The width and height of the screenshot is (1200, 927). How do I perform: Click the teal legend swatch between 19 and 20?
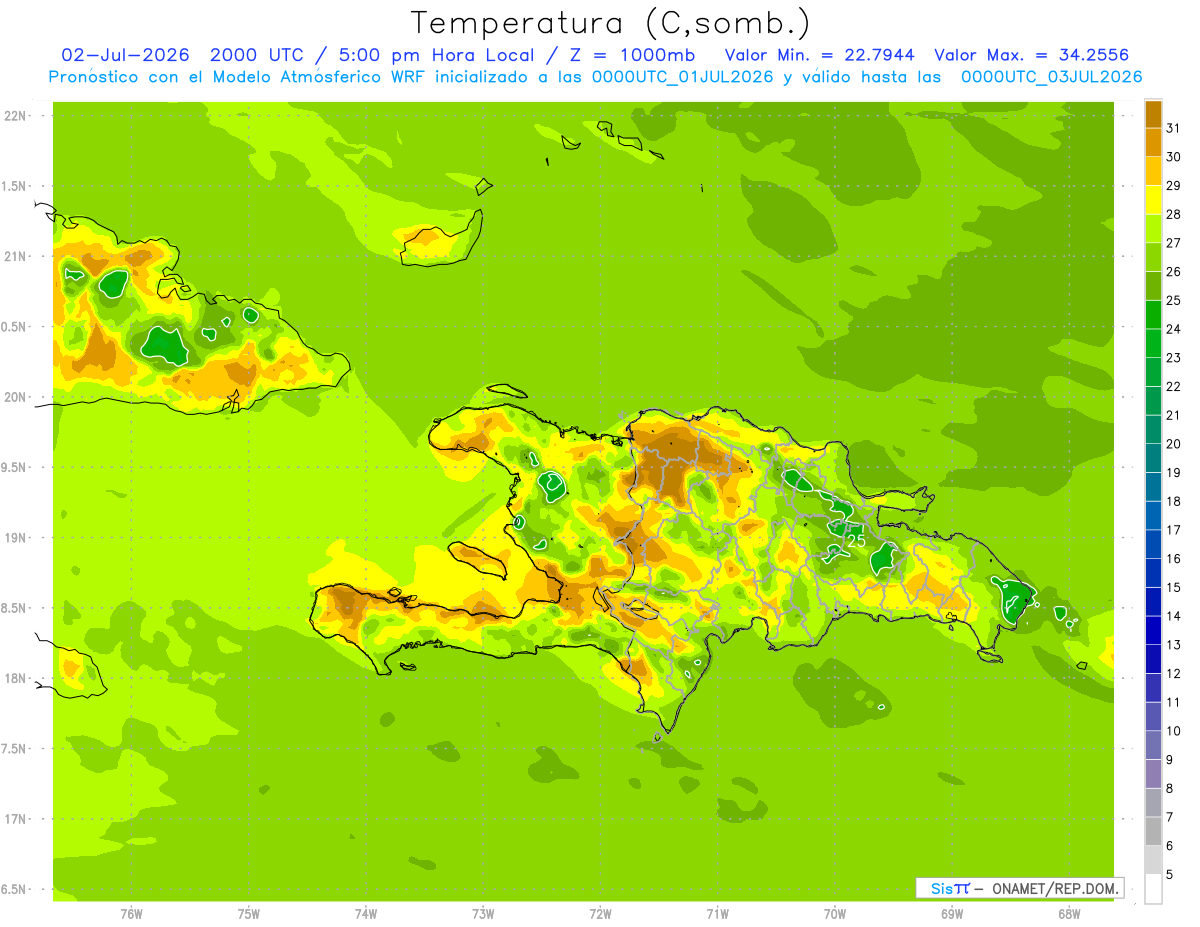coord(1153,458)
